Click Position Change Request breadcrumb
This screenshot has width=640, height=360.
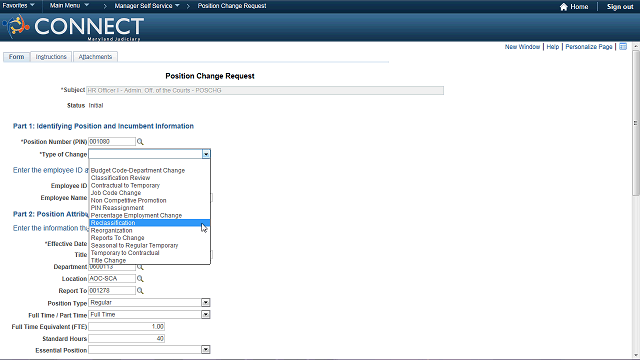(232, 6)
